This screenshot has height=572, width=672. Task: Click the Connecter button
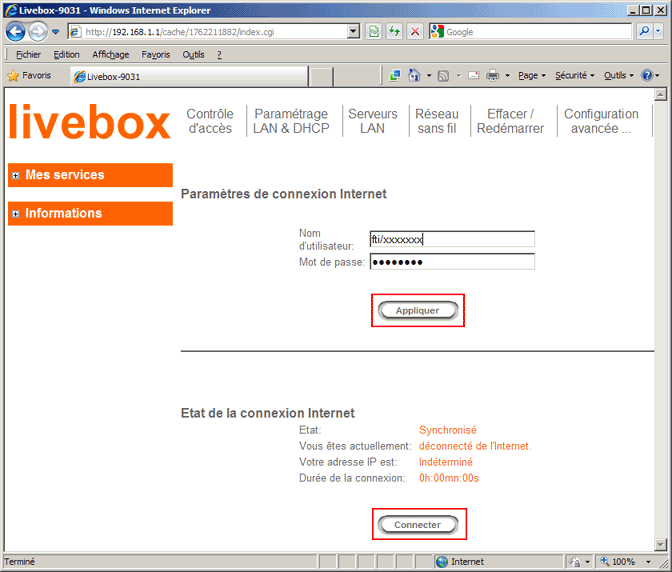tap(418, 525)
